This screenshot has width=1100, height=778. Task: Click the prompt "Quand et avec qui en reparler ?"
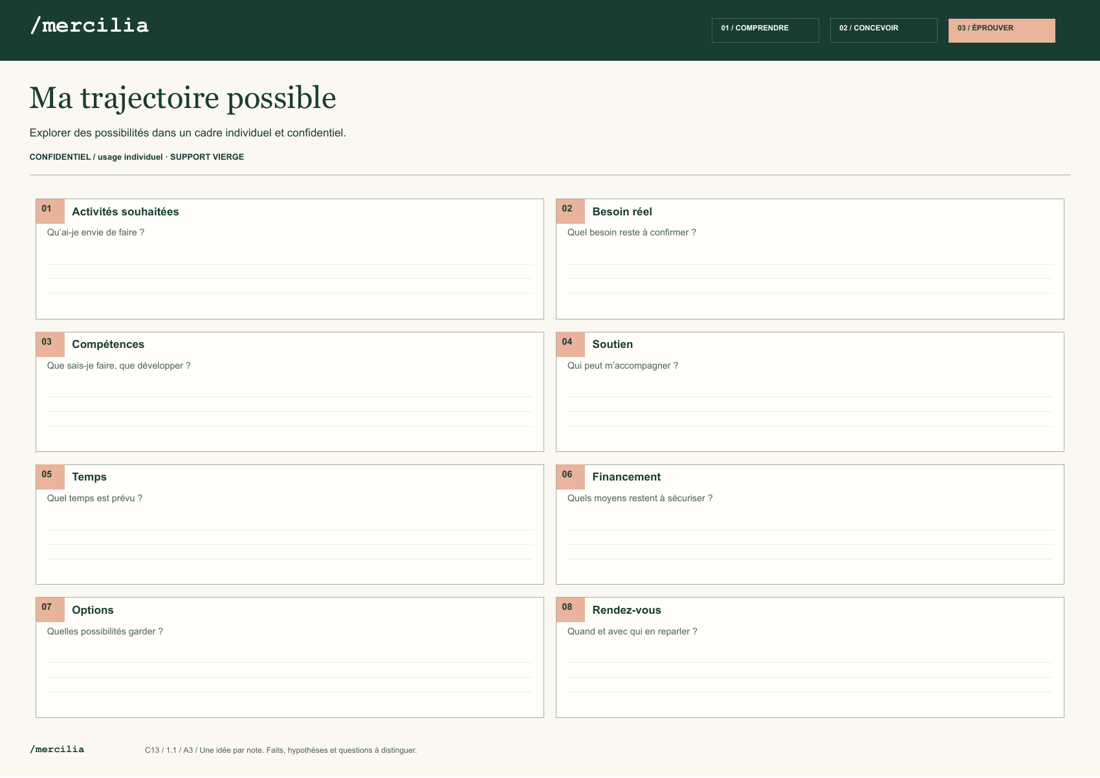(632, 631)
